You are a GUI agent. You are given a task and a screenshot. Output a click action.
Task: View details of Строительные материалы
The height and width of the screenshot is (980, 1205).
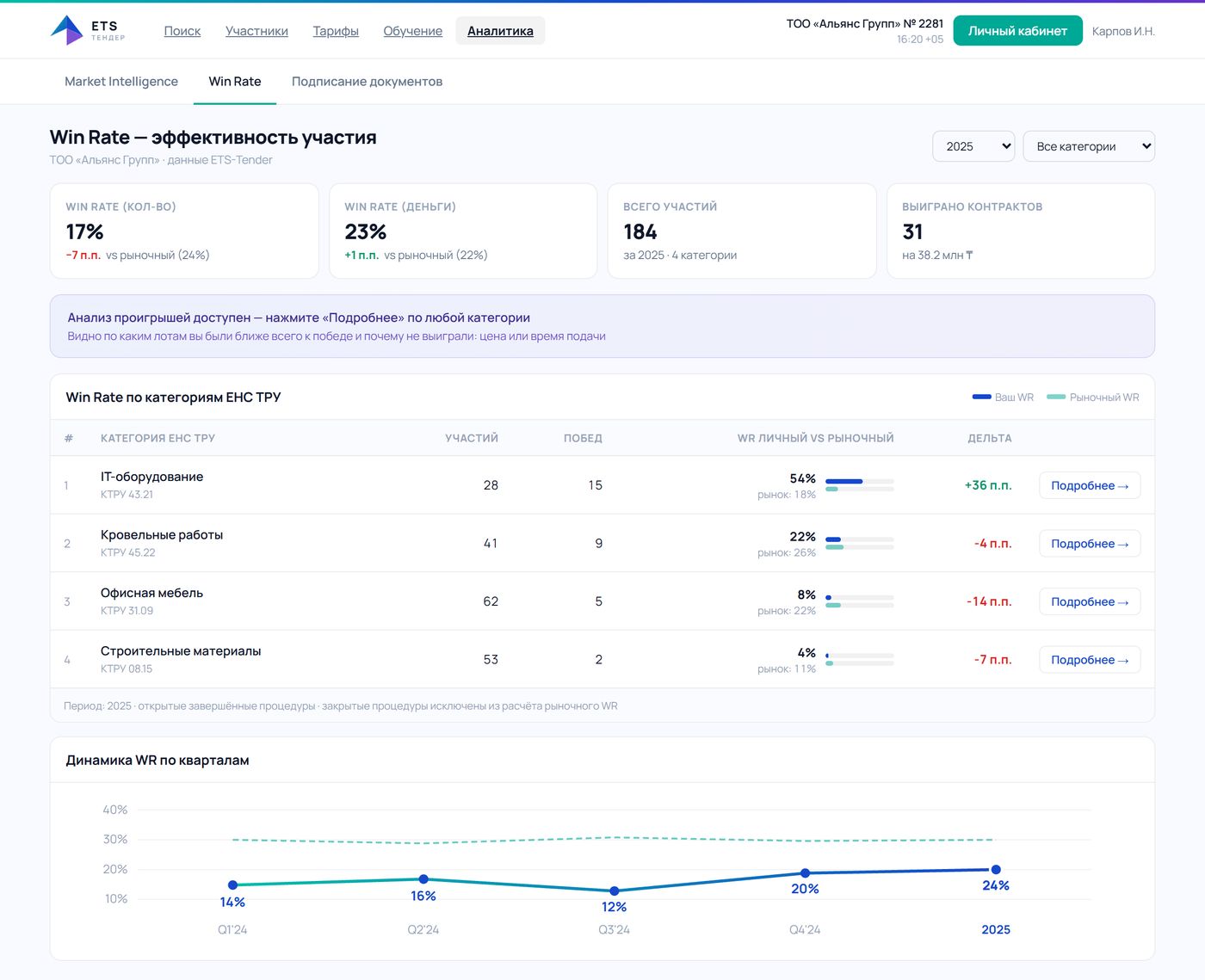pyautogui.click(x=1090, y=660)
